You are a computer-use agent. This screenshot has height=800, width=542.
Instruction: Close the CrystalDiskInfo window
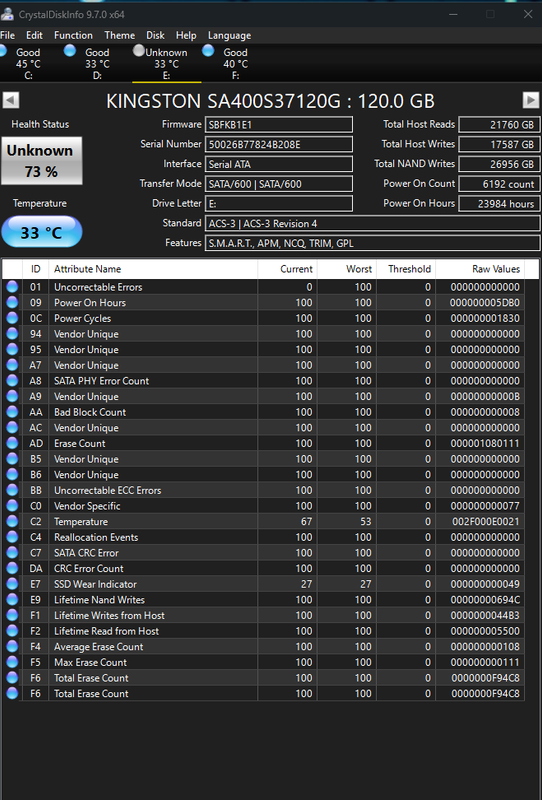coord(528,14)
